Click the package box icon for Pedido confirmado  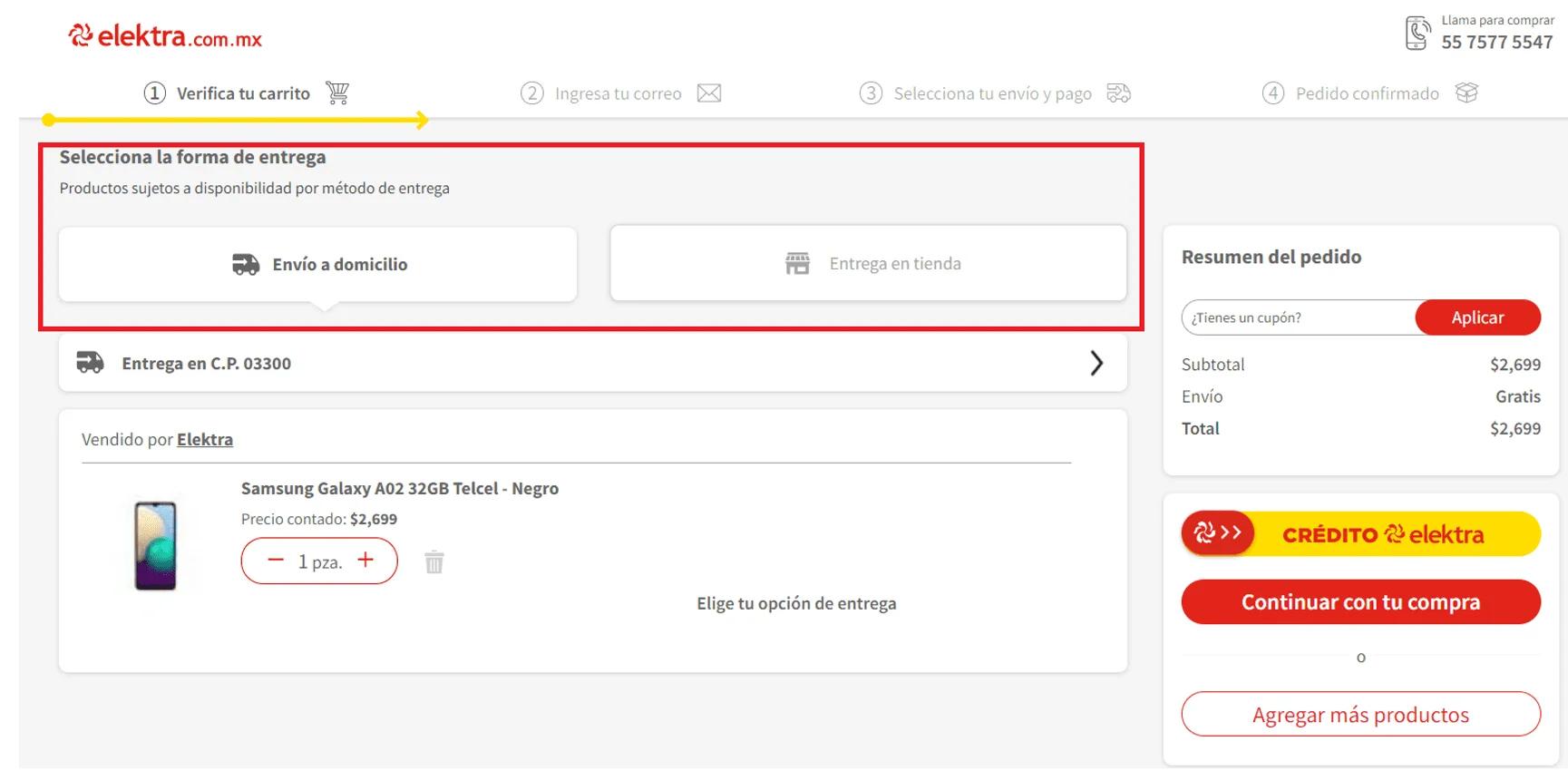click(x=1466, y=93)
